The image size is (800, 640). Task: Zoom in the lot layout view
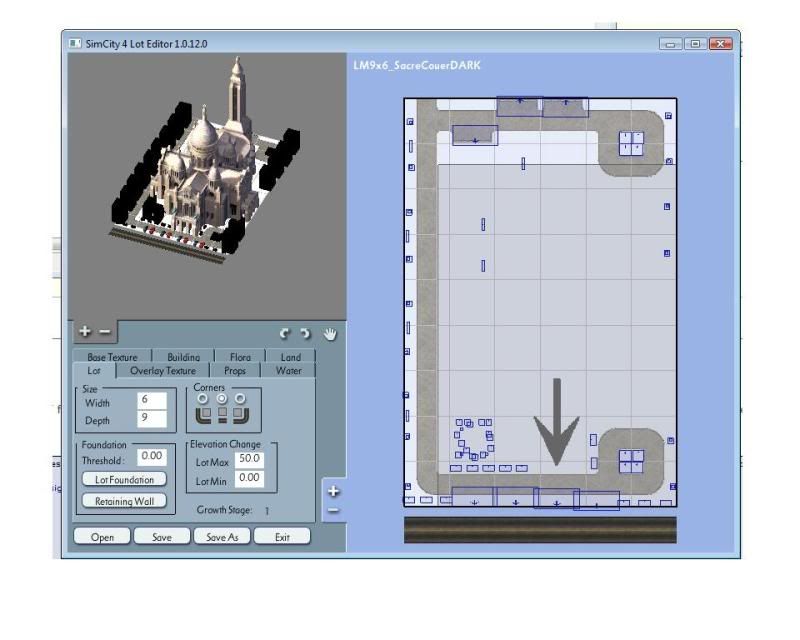[x=334, y=491]
